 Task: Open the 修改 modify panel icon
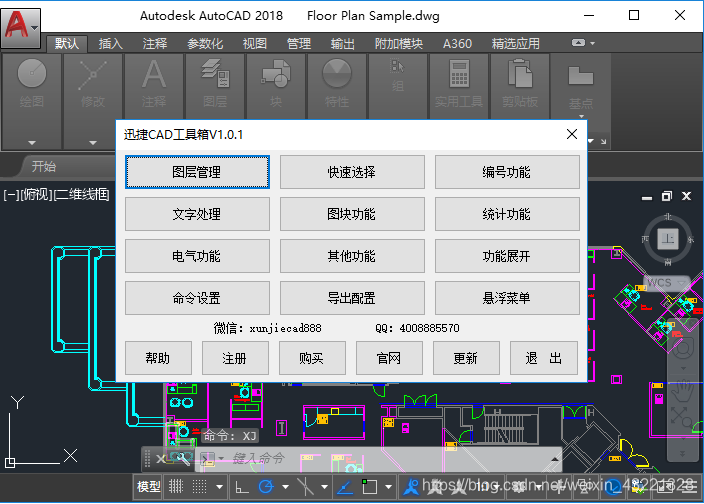(92, 75)
